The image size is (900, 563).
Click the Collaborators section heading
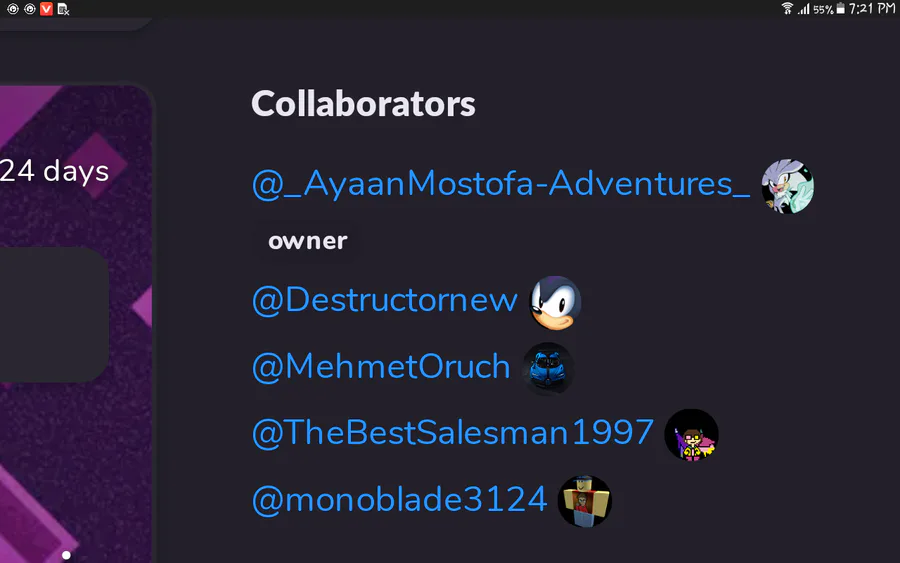tap(363, 104)
